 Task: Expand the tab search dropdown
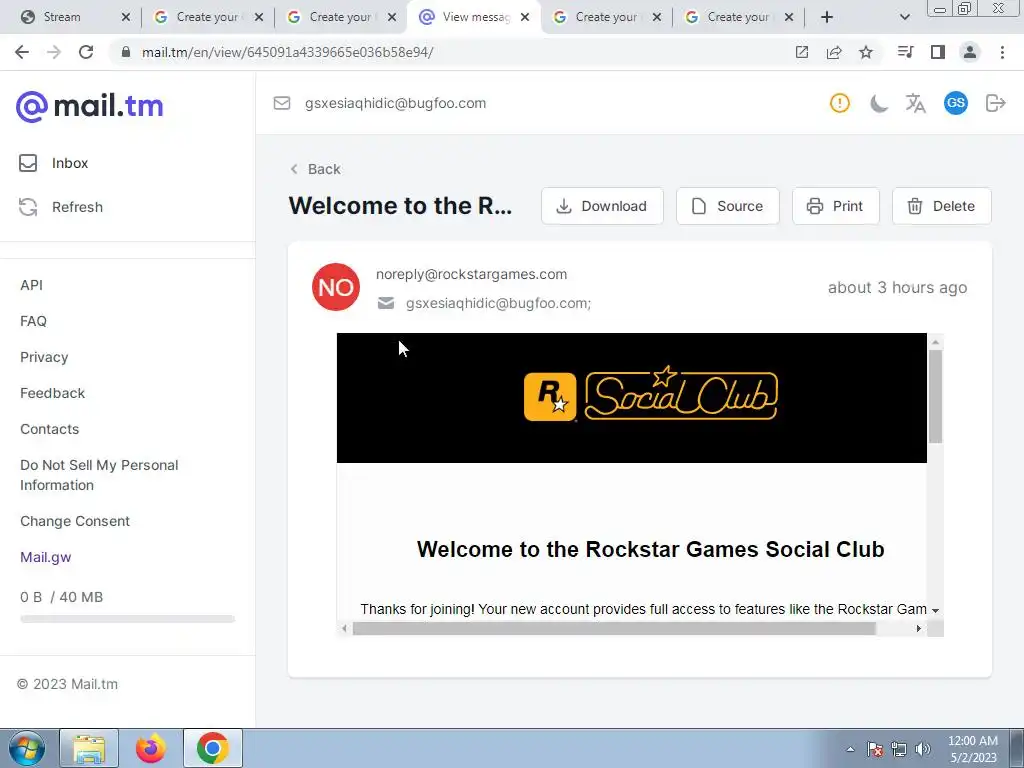[904, 18]
